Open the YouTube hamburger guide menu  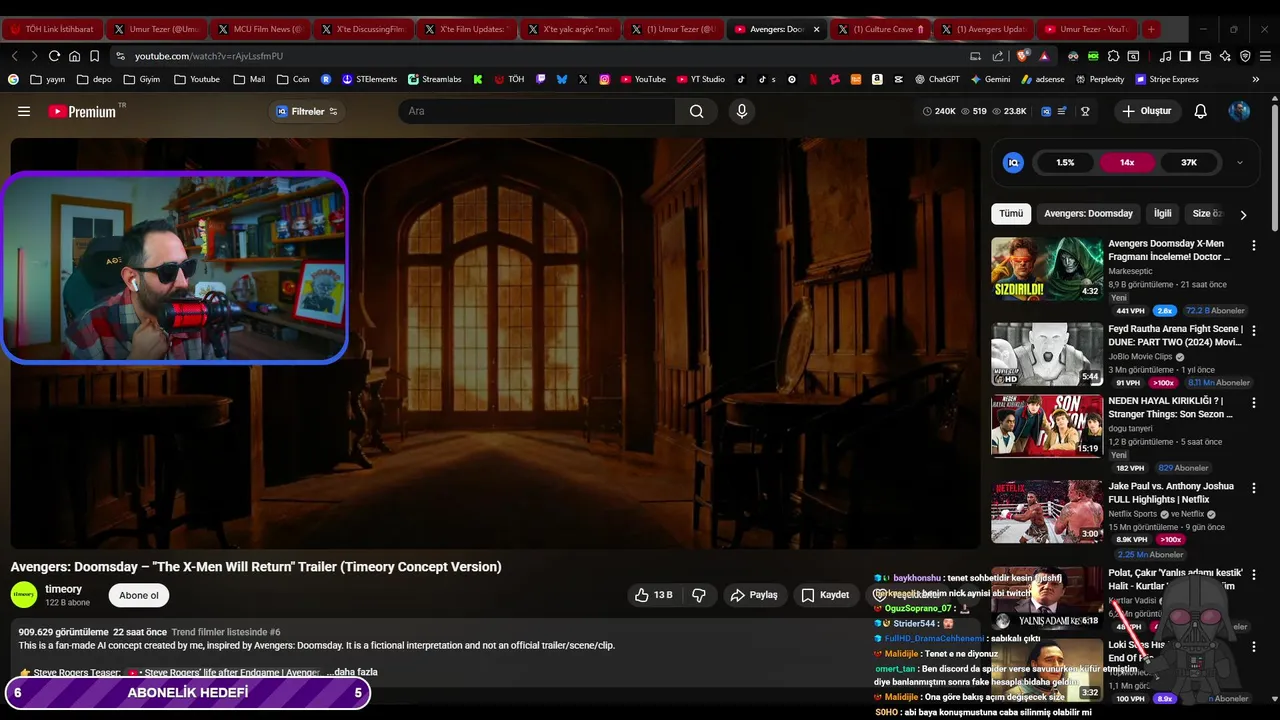coord(24,111)
